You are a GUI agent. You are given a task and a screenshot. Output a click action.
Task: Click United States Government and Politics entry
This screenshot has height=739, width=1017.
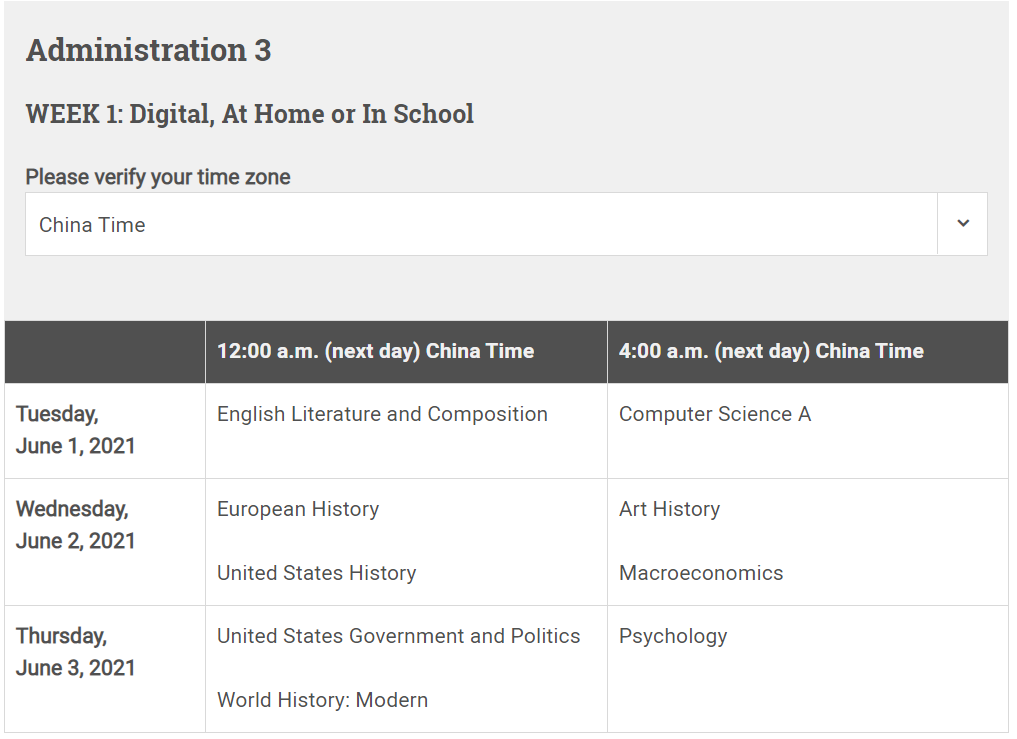point(398,636)
